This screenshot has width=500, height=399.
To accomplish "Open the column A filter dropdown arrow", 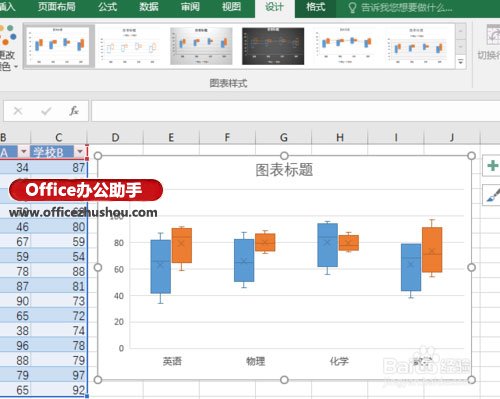I will point(23,152).
